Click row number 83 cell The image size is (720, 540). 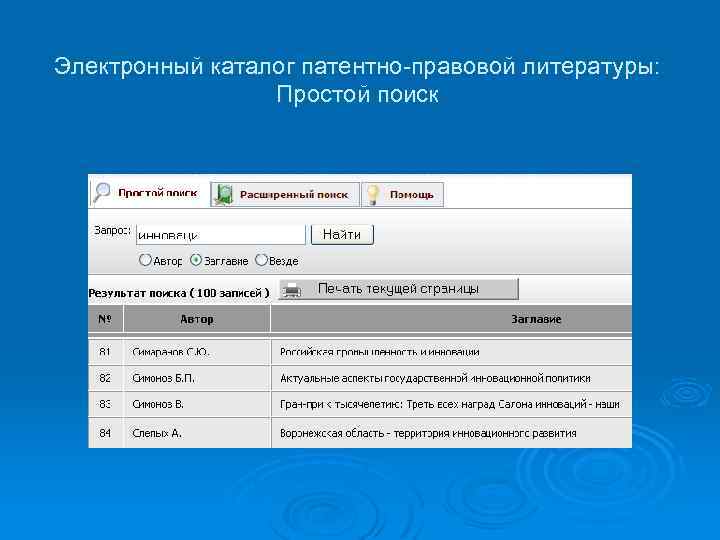coord(105,405)
